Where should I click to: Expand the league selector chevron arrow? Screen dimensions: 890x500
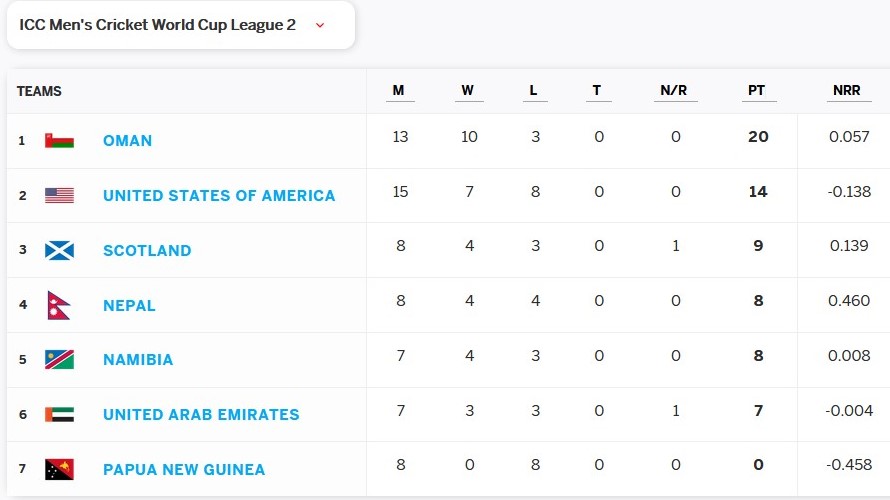pos(320,26)
